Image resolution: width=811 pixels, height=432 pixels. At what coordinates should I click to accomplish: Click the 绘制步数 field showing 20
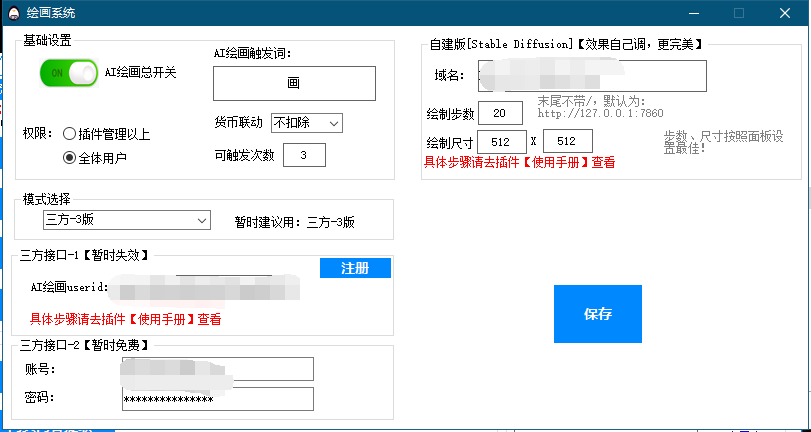coord(500,113)
